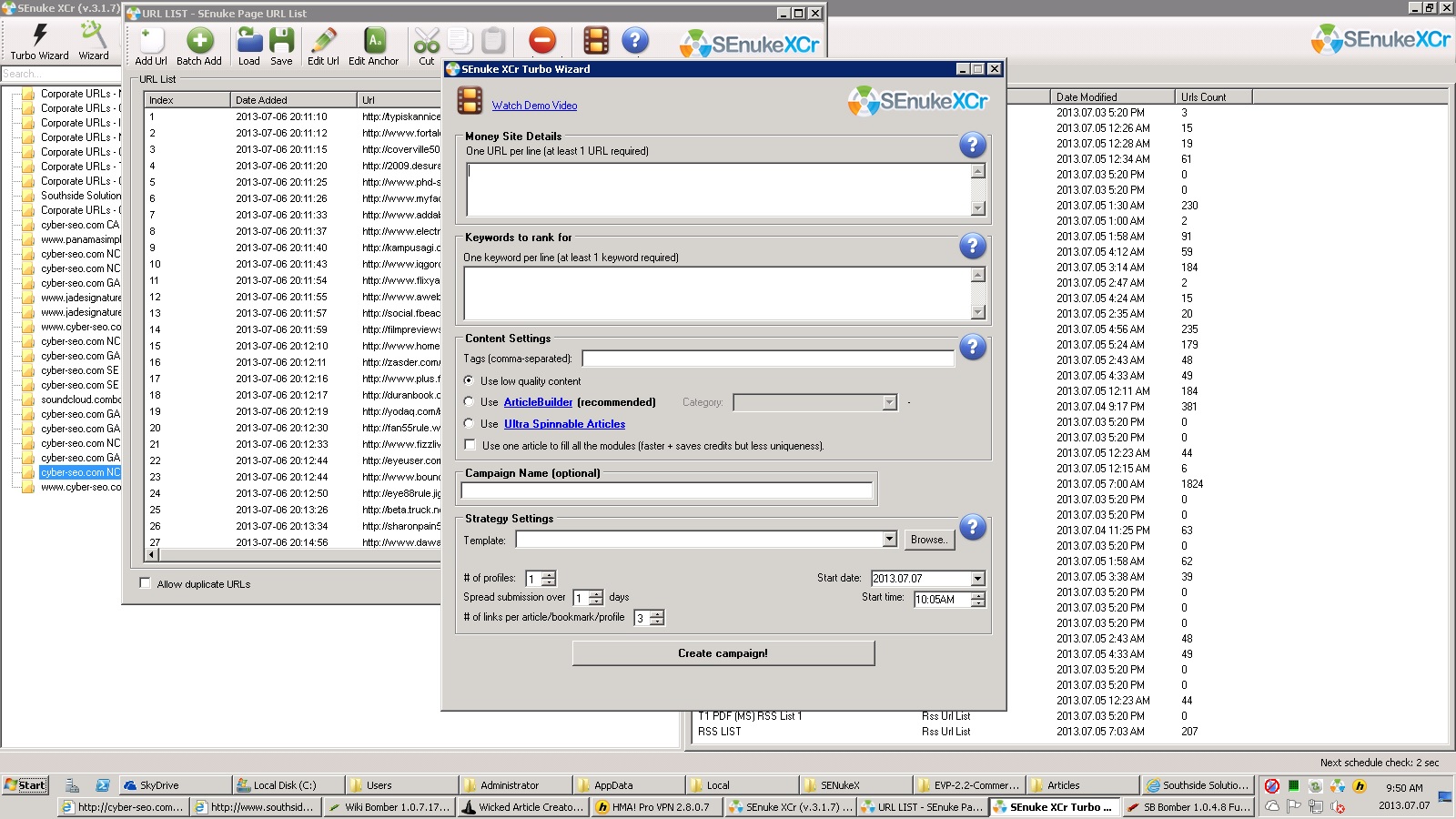Enable one article to fill all modules
Viewport: 1456px width, 819px height.
(470, 445)
